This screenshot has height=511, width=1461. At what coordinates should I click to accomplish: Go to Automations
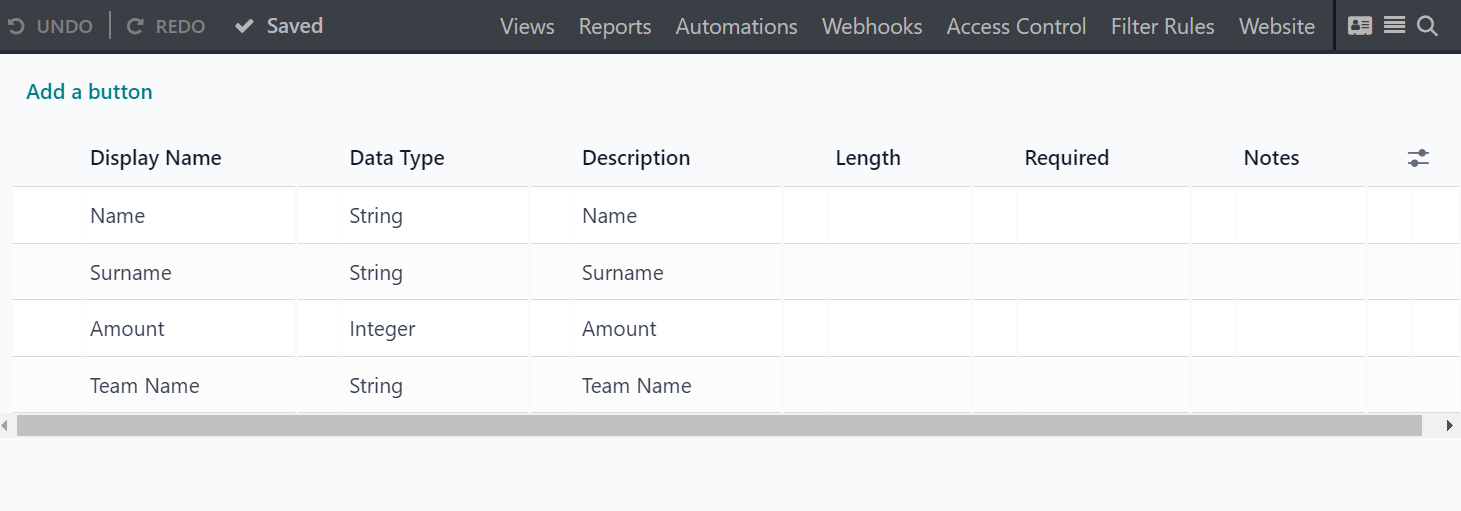737,27
